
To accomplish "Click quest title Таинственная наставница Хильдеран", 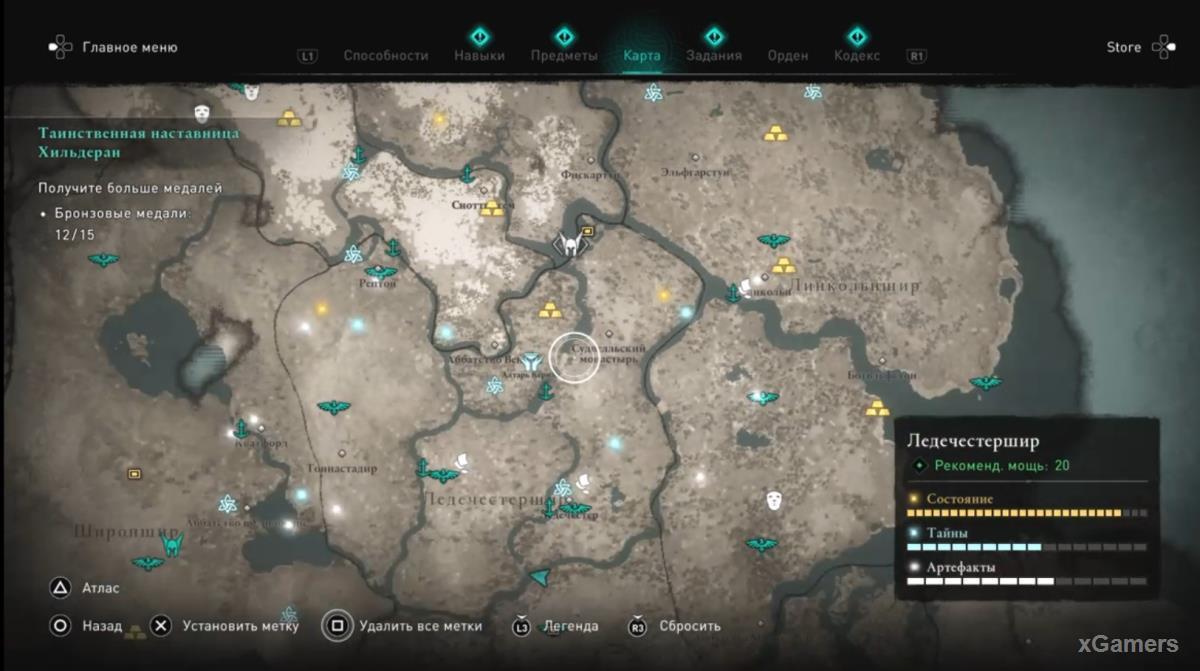I will coord(139,142).
